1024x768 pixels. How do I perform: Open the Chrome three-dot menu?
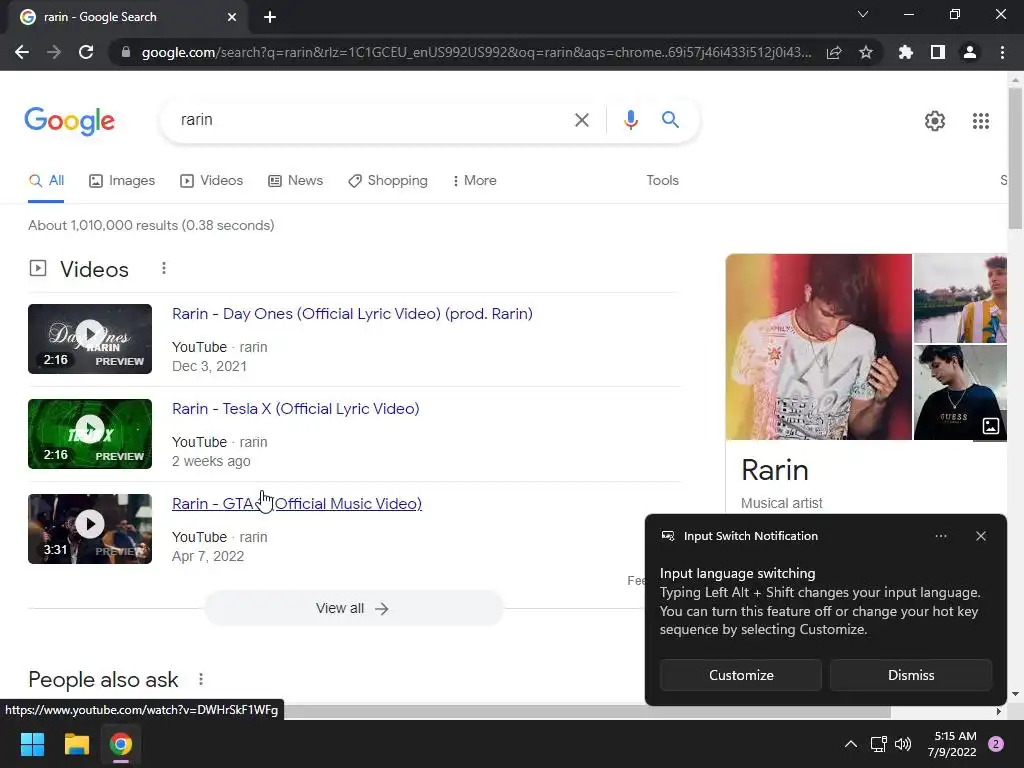click(1002, 52)
